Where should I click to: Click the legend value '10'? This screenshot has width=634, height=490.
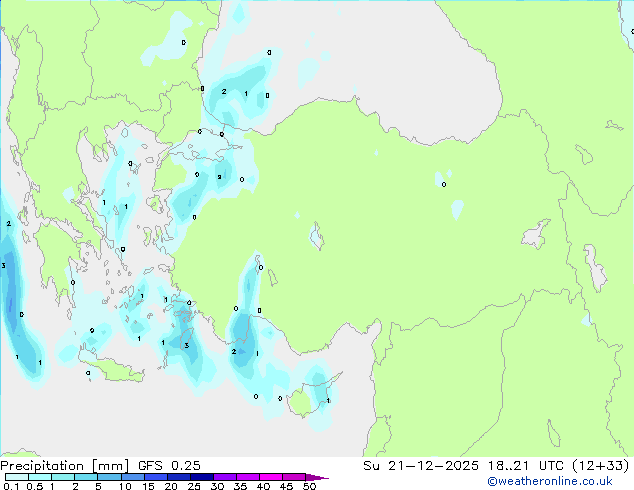(x=125, y=486)
